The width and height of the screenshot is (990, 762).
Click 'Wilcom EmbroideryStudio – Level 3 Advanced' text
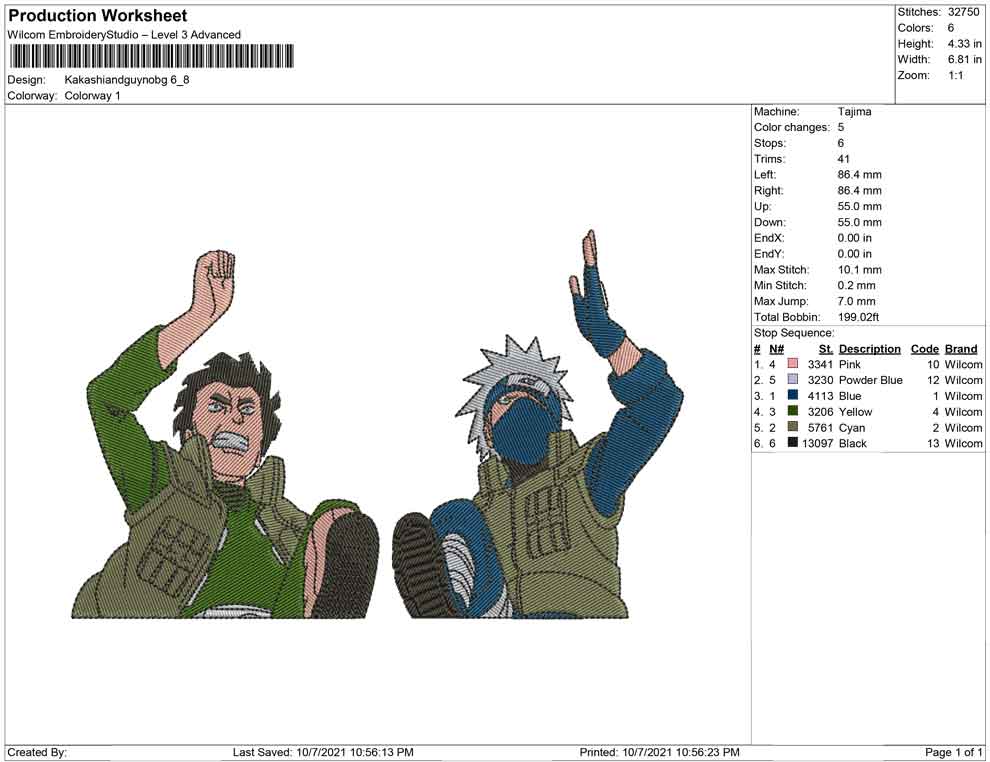pyautogui.click(x=124, y=35)
